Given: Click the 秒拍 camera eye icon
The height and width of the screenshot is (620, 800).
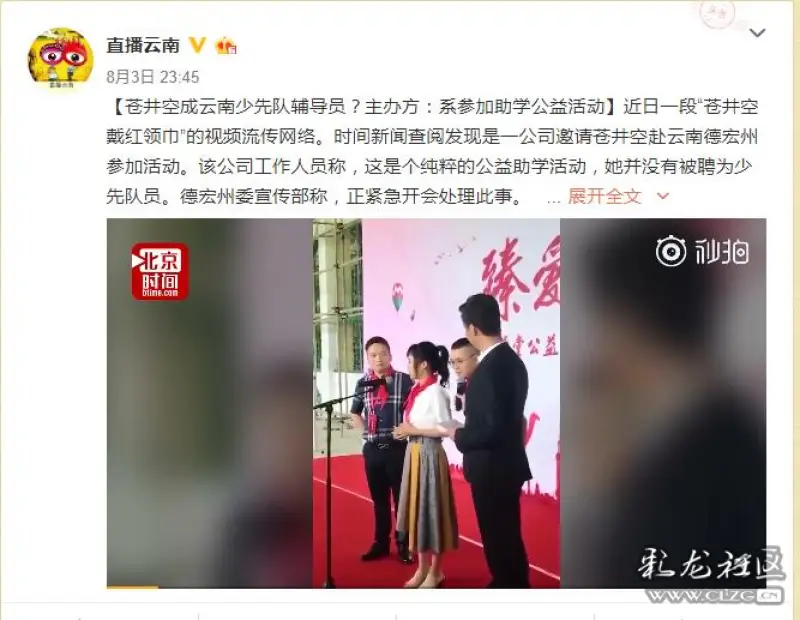Looking at the screenshot, I should tap(670, 251).
